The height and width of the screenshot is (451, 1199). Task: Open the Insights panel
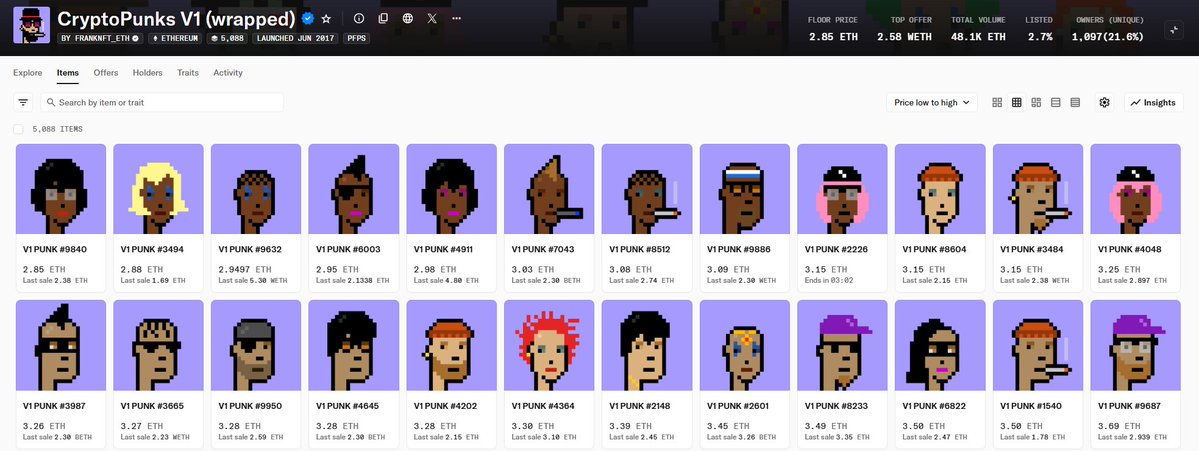pyautogui.click(x=1154, y=102)
